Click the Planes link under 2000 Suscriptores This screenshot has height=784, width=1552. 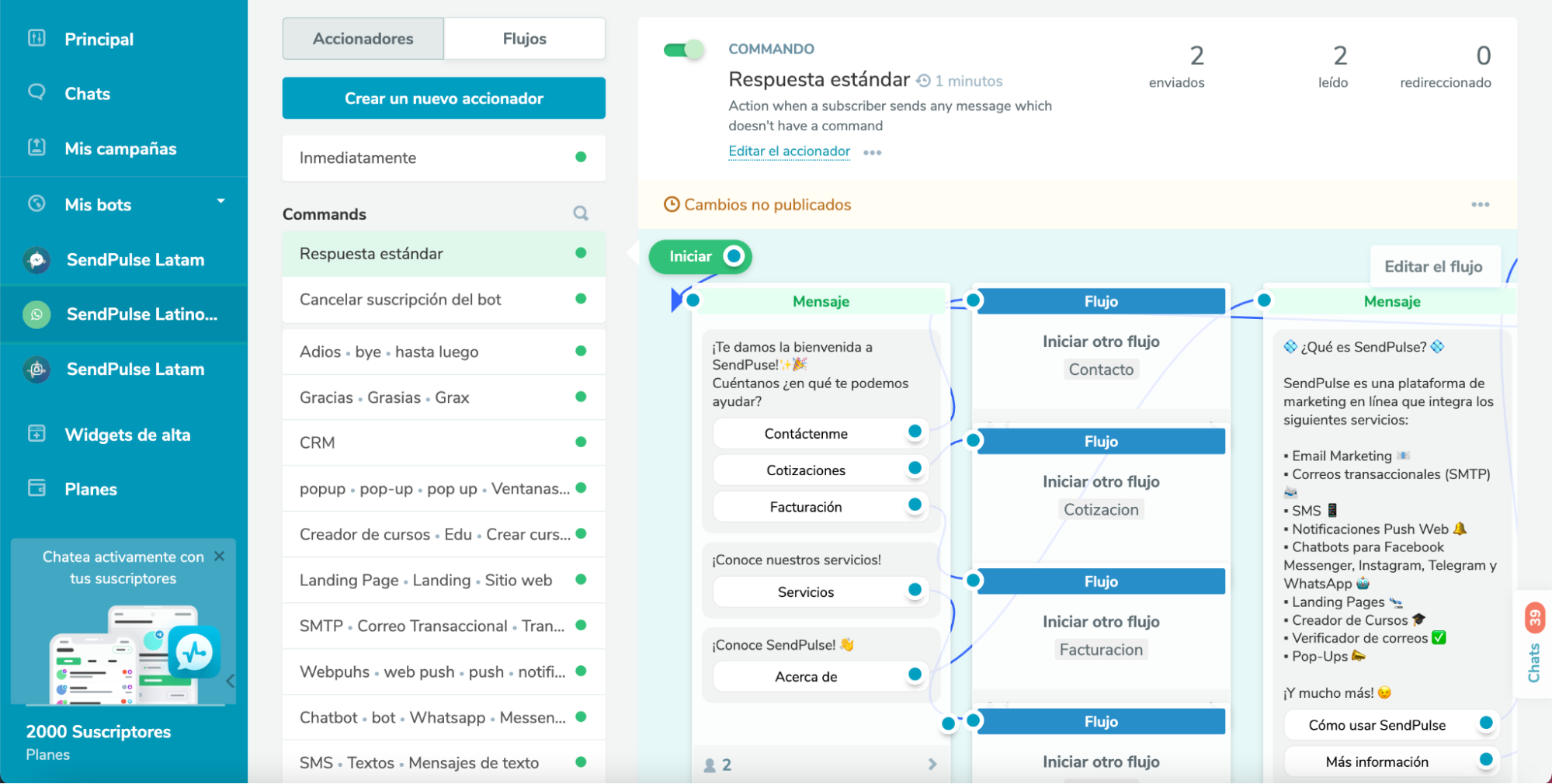click(x=48, y=755)
